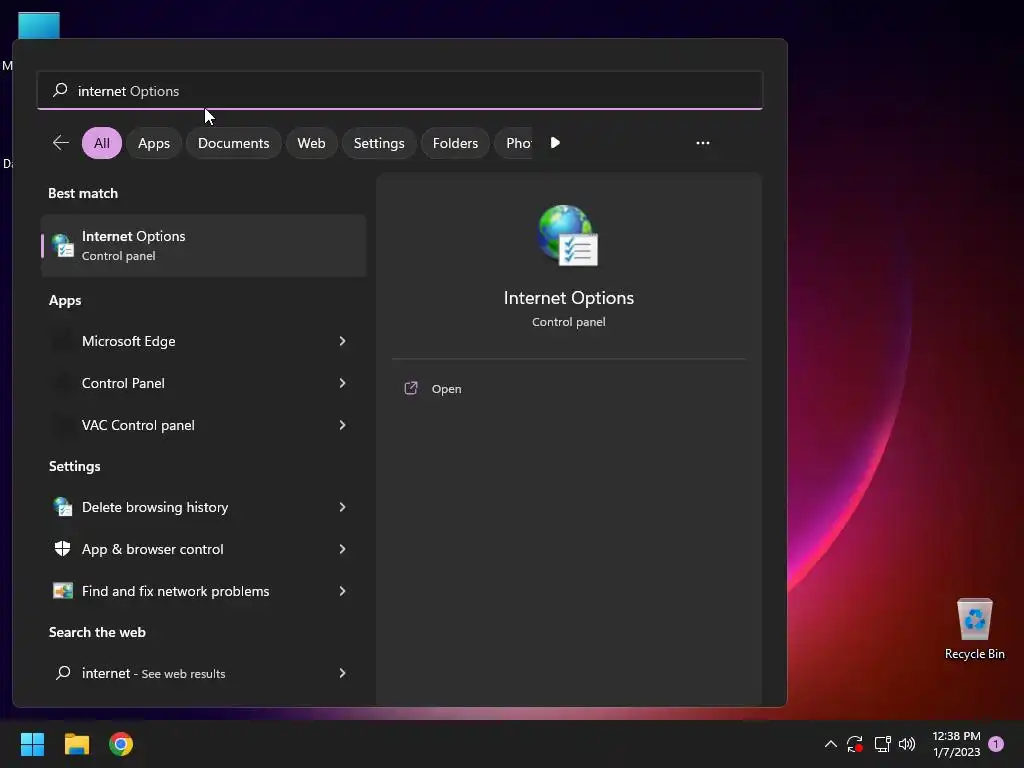Expand Find and fix network problems chevron

(x=342, y=591)
